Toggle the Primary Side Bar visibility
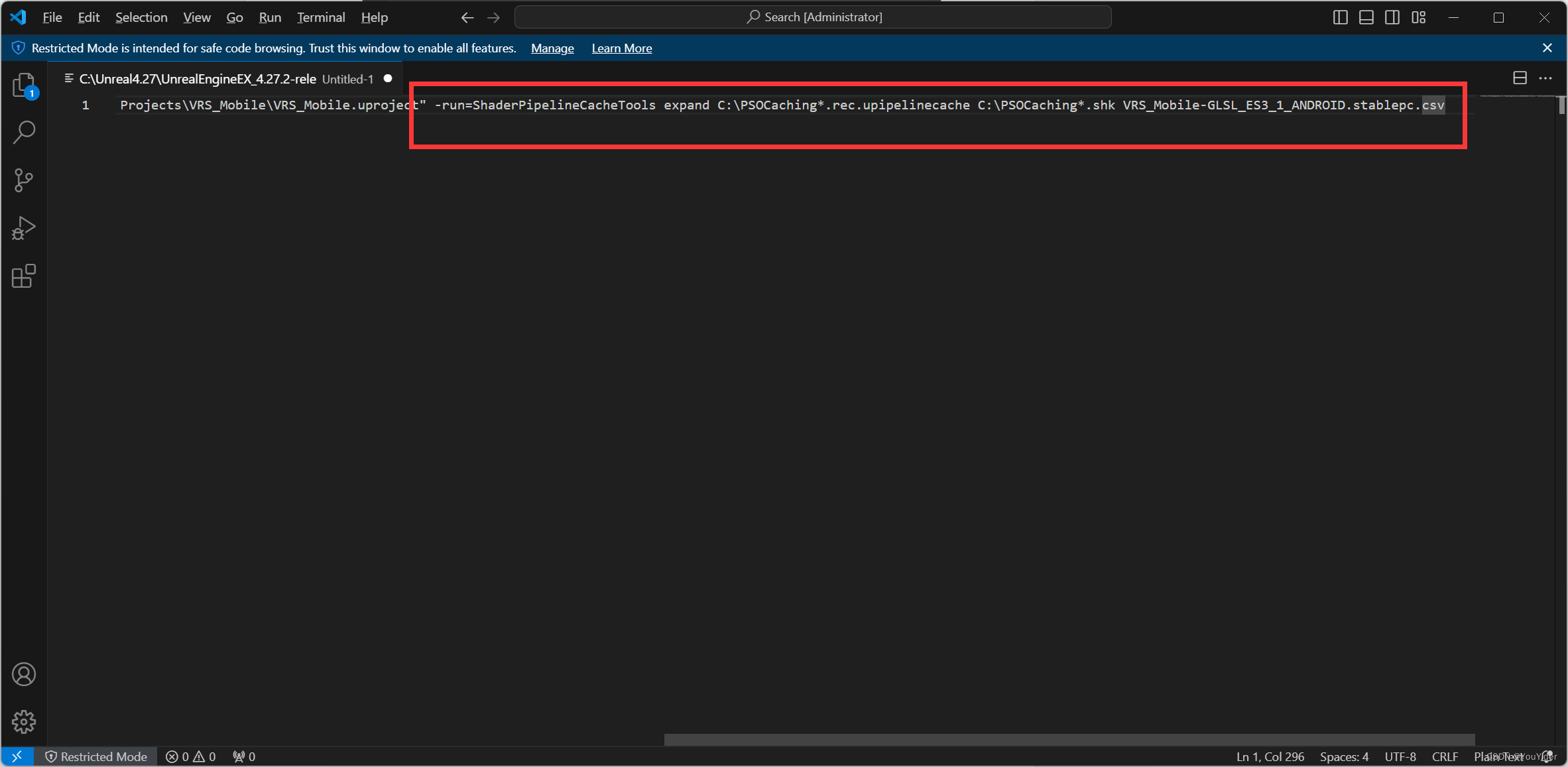The width and height of the screenshot is (1568, 767). coord(1340,17)
